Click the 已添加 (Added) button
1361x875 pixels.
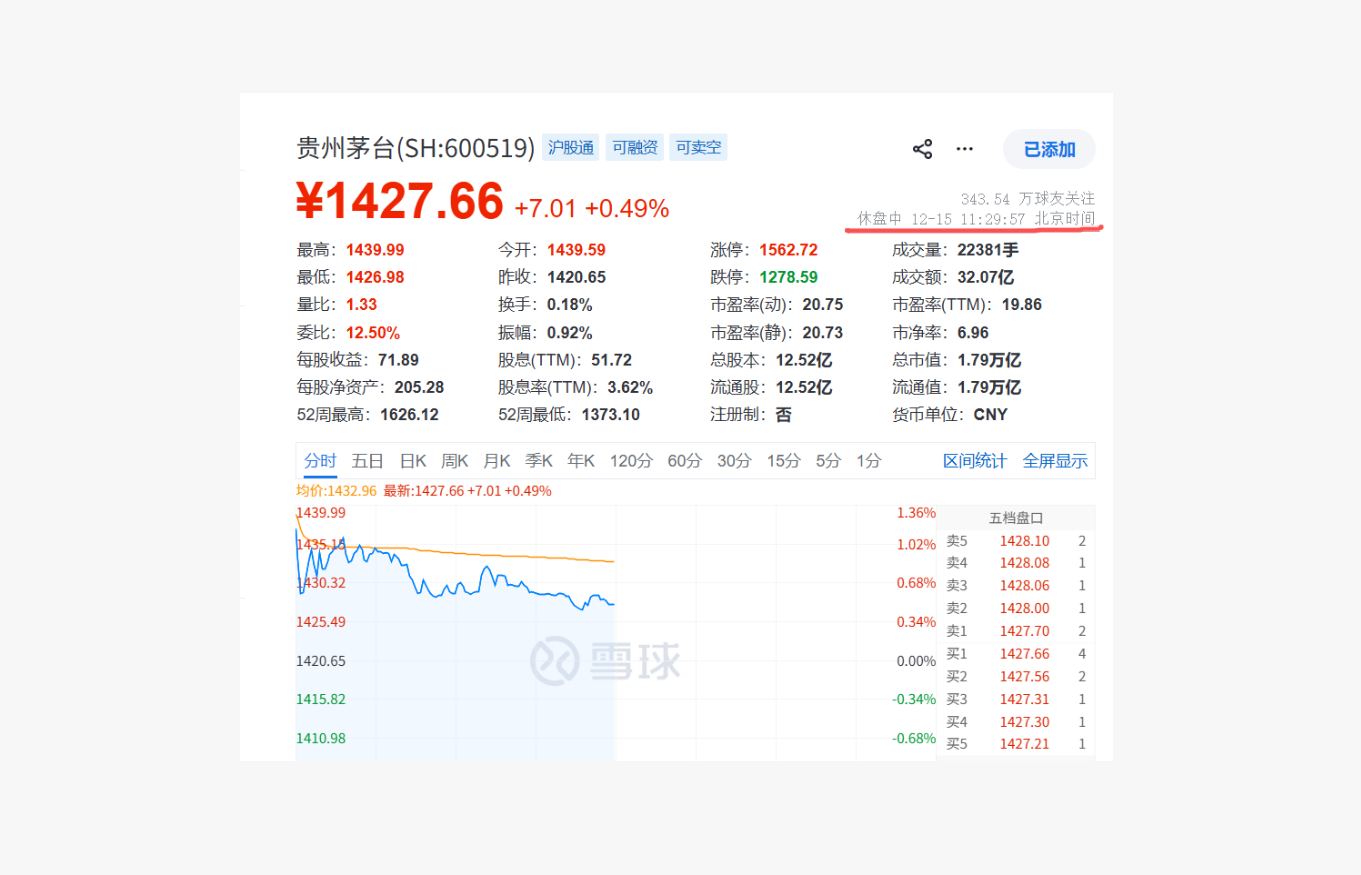[1047, 148]
